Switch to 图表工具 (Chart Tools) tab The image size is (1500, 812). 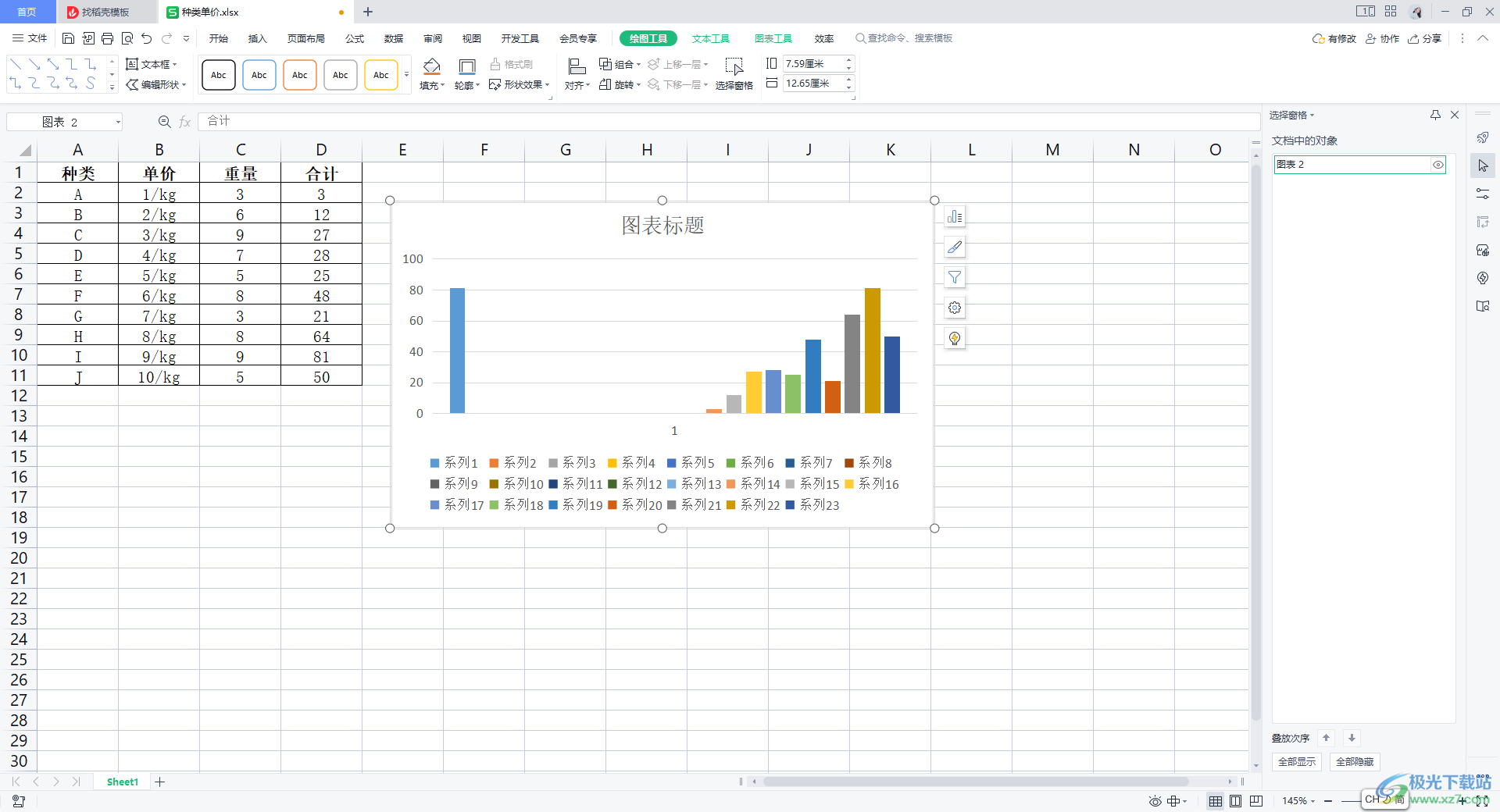coord(773,38)
